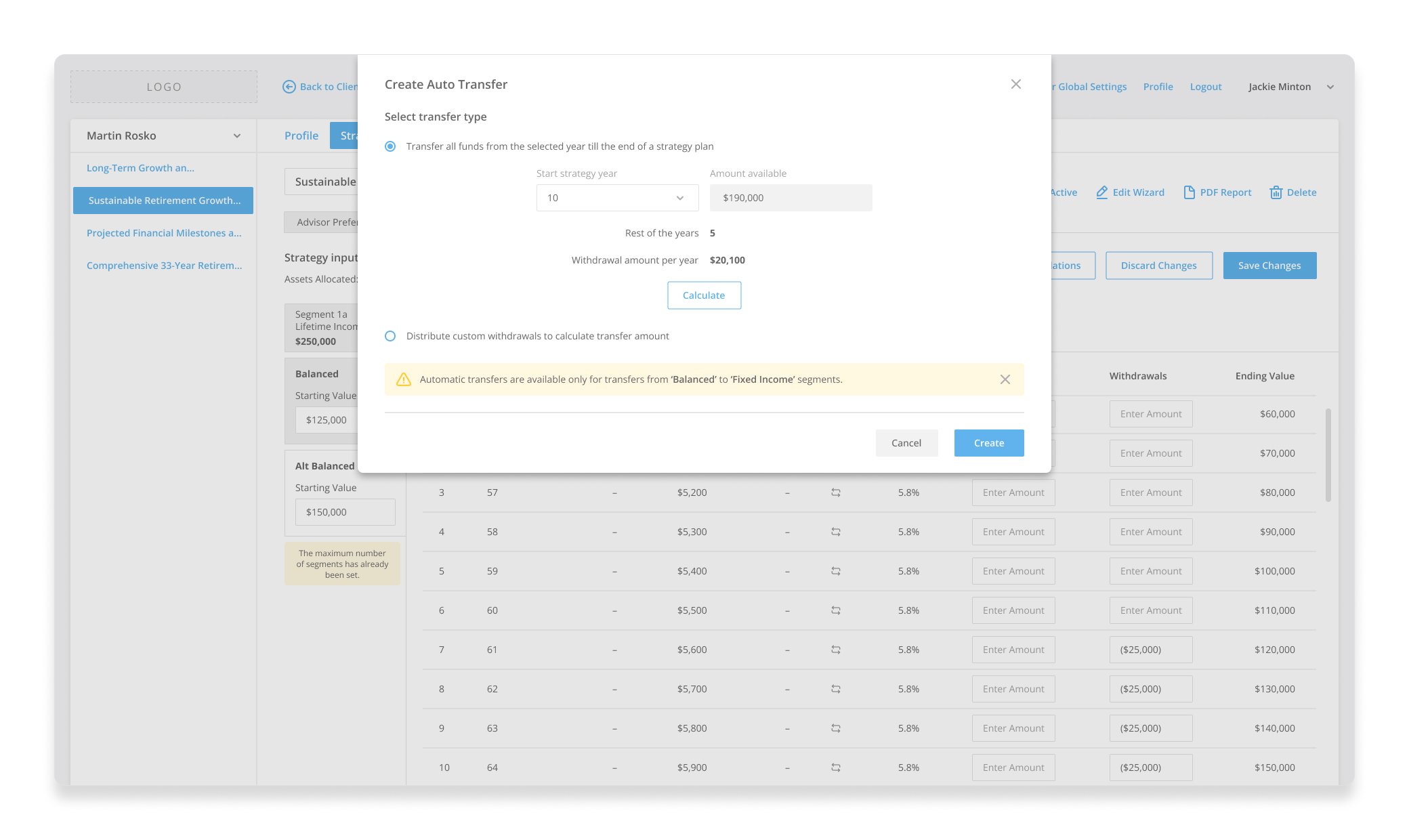Click the '$100,000' ending value in year 5 row
Viewport: 1409px width, 840px height.
tap(1274, 571)
